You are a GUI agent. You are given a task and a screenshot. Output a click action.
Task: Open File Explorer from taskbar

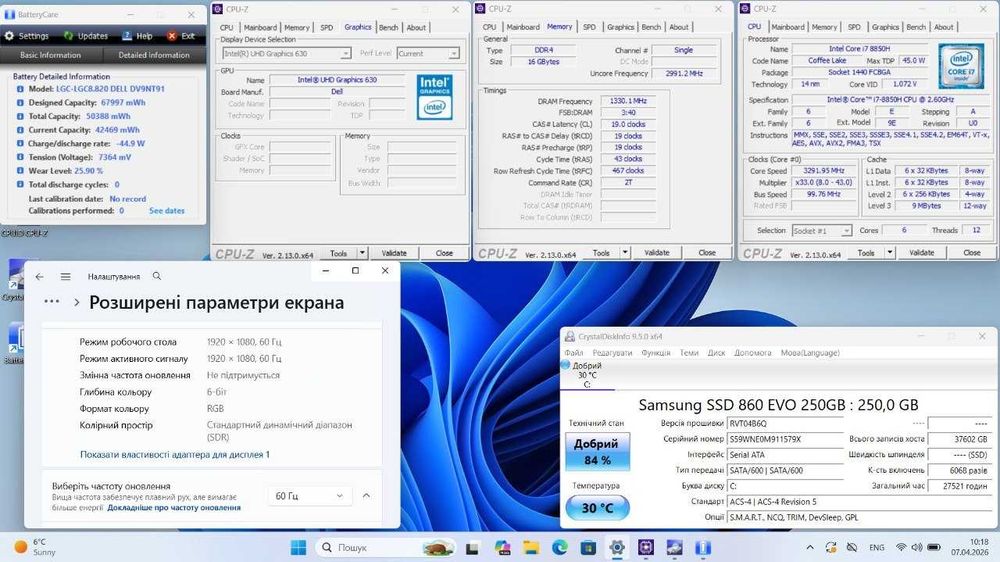click(x=531, y=547)
